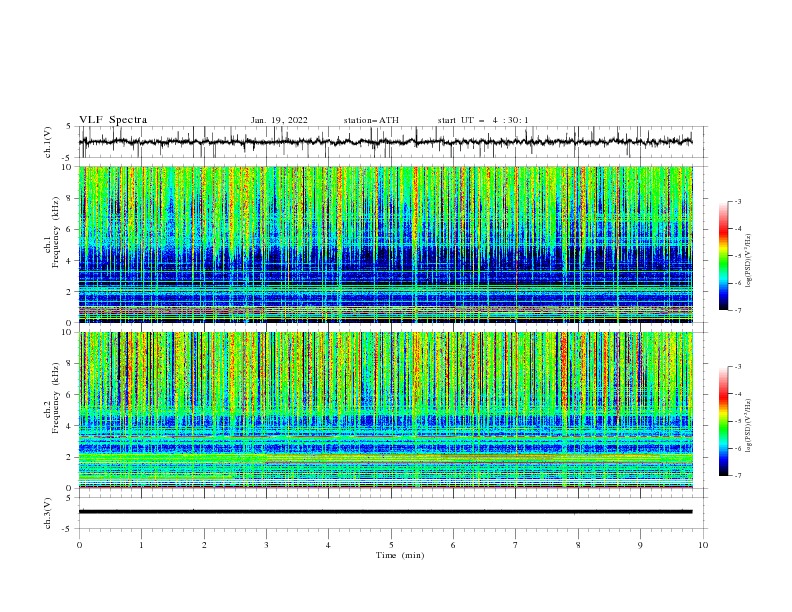Viewport: 792px width, 612px height.
Task: Click the "ch.3(V)" waveform axis label
Action: click(48, 513)
